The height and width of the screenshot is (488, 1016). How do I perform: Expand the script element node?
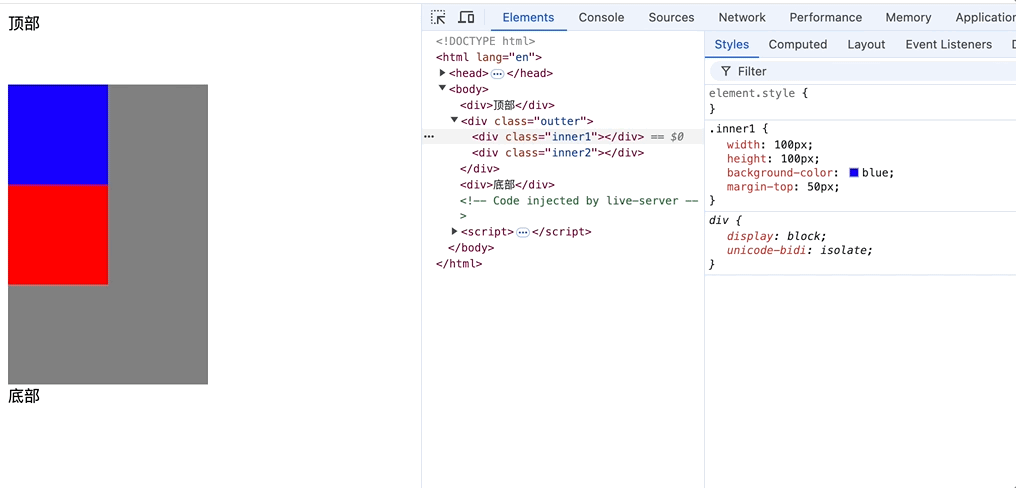click(455, 231)
